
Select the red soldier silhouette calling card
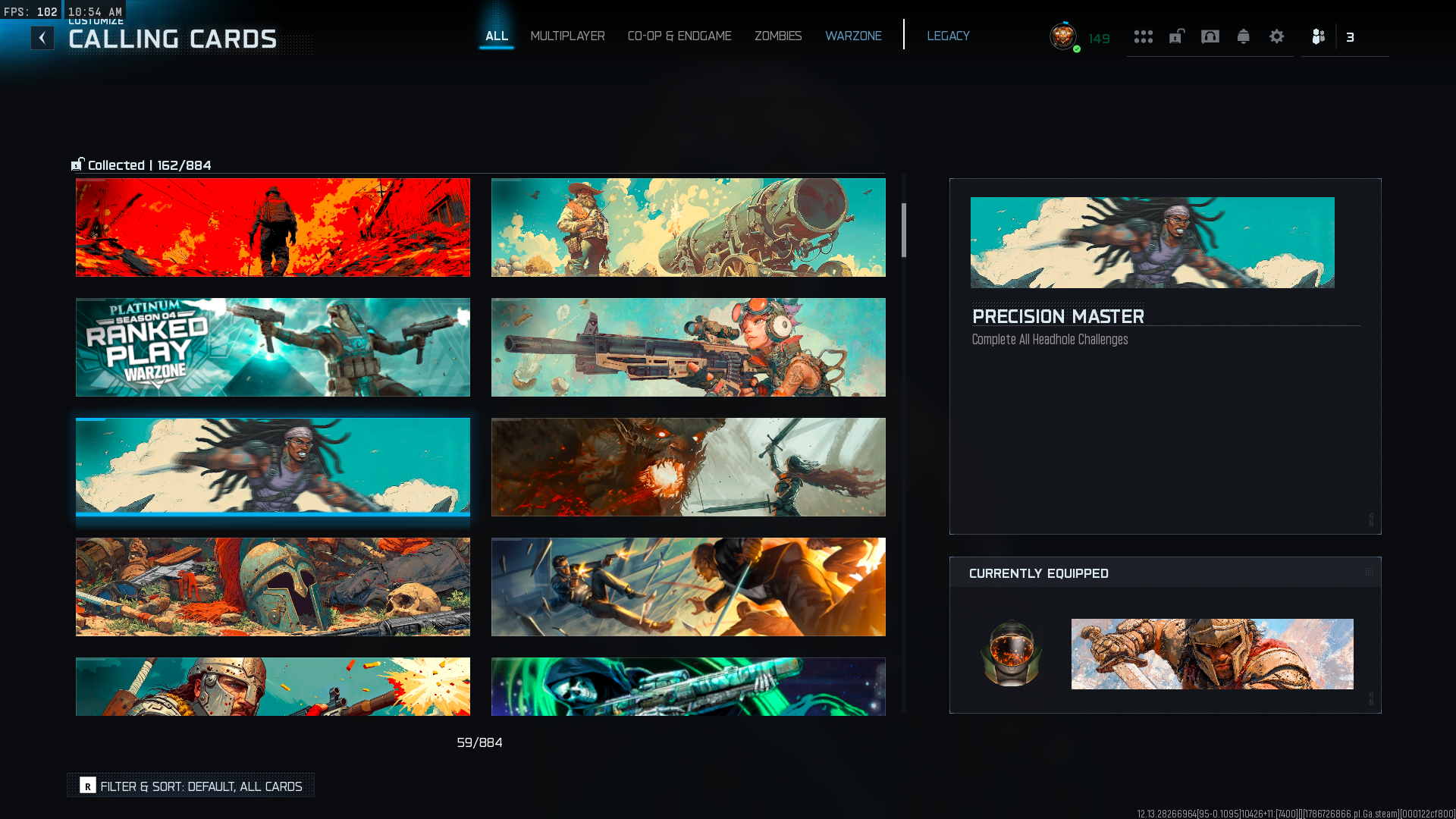click(x=273, y=227)
